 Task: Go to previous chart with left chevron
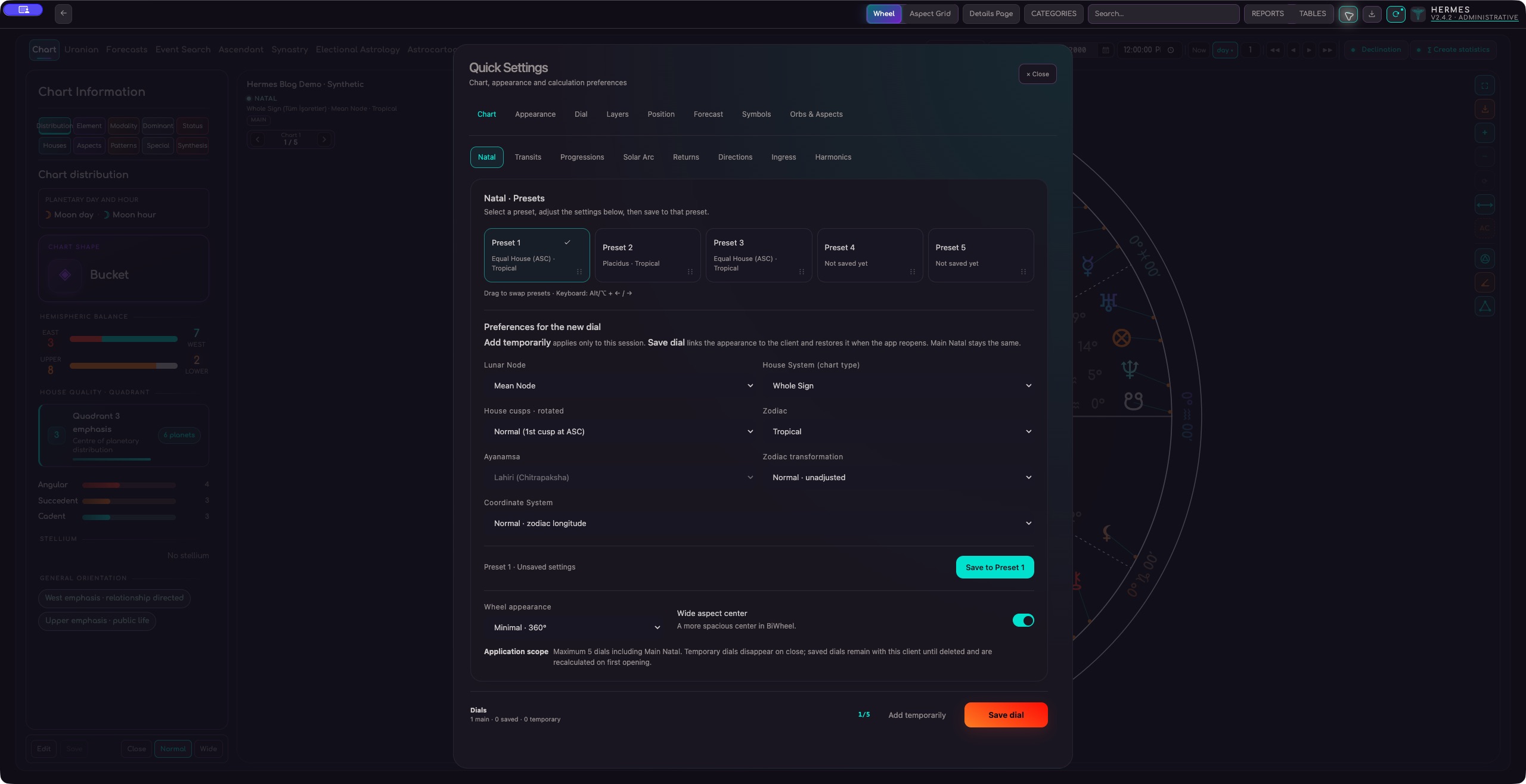click(257, 139)
